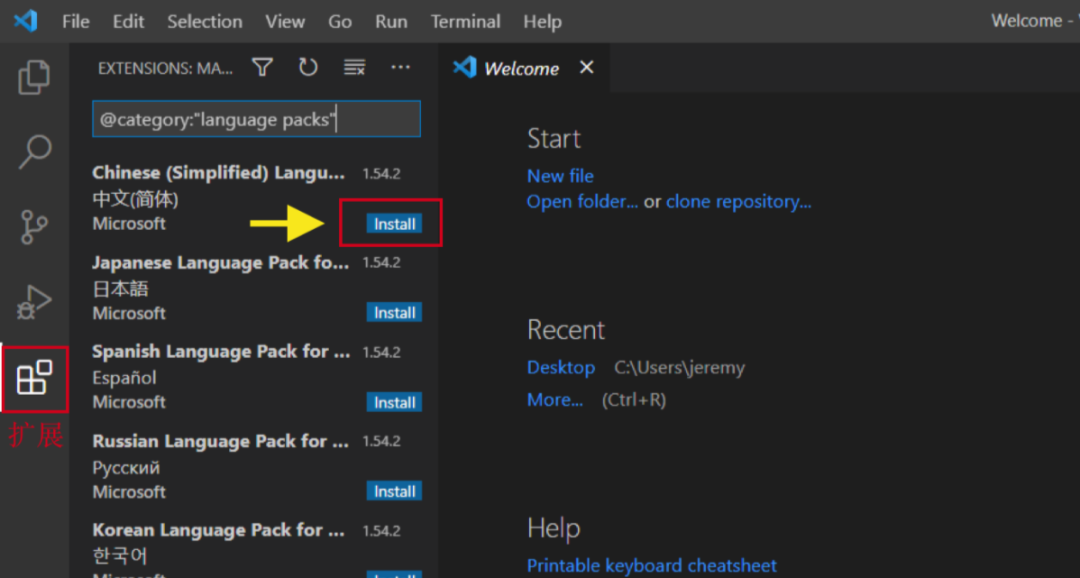Open the Printable keyboard cheatsheet link
1080x578 pixels.
click(x=652, y=566)
